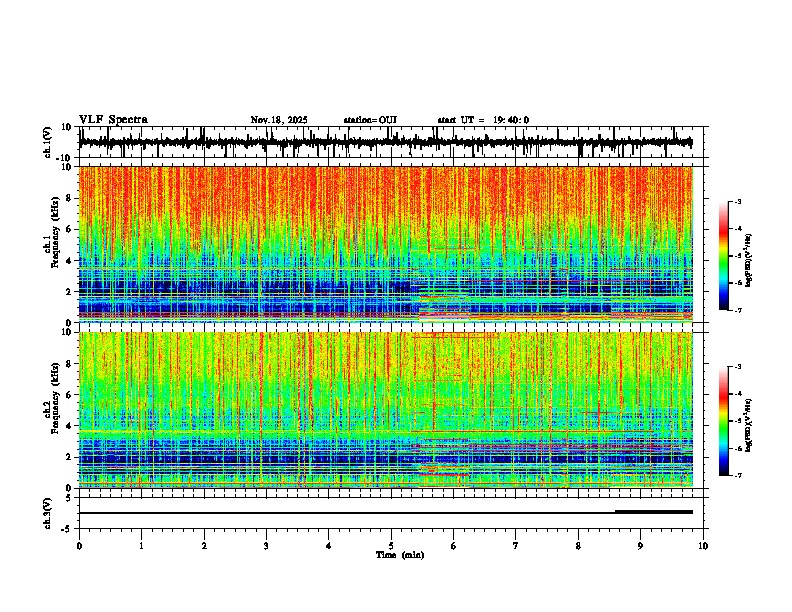Click the '-3' tick on ch.2 color bar
The width and height of the screenshot is (792, 612).
pyautogui.click(x=738, y=367)
